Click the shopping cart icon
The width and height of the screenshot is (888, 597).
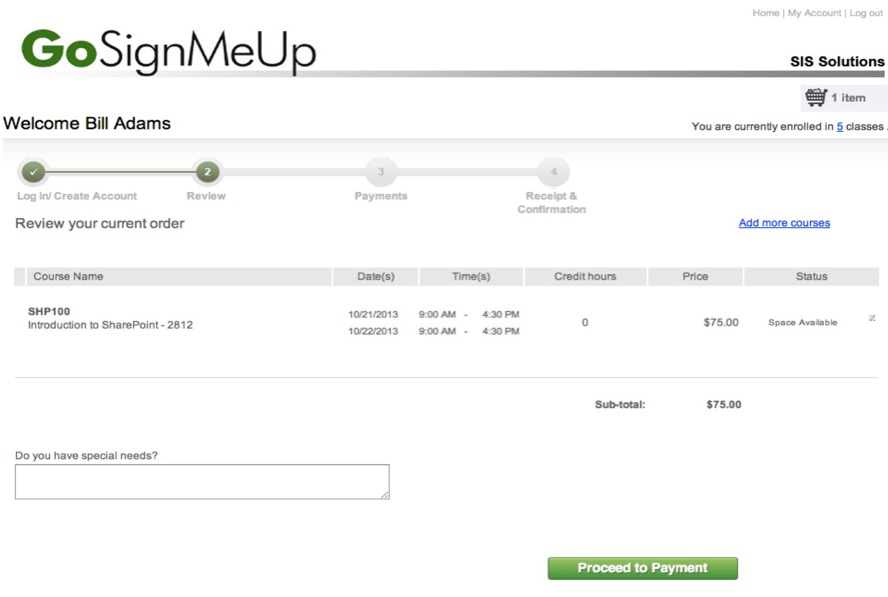(x=816, y=97)
